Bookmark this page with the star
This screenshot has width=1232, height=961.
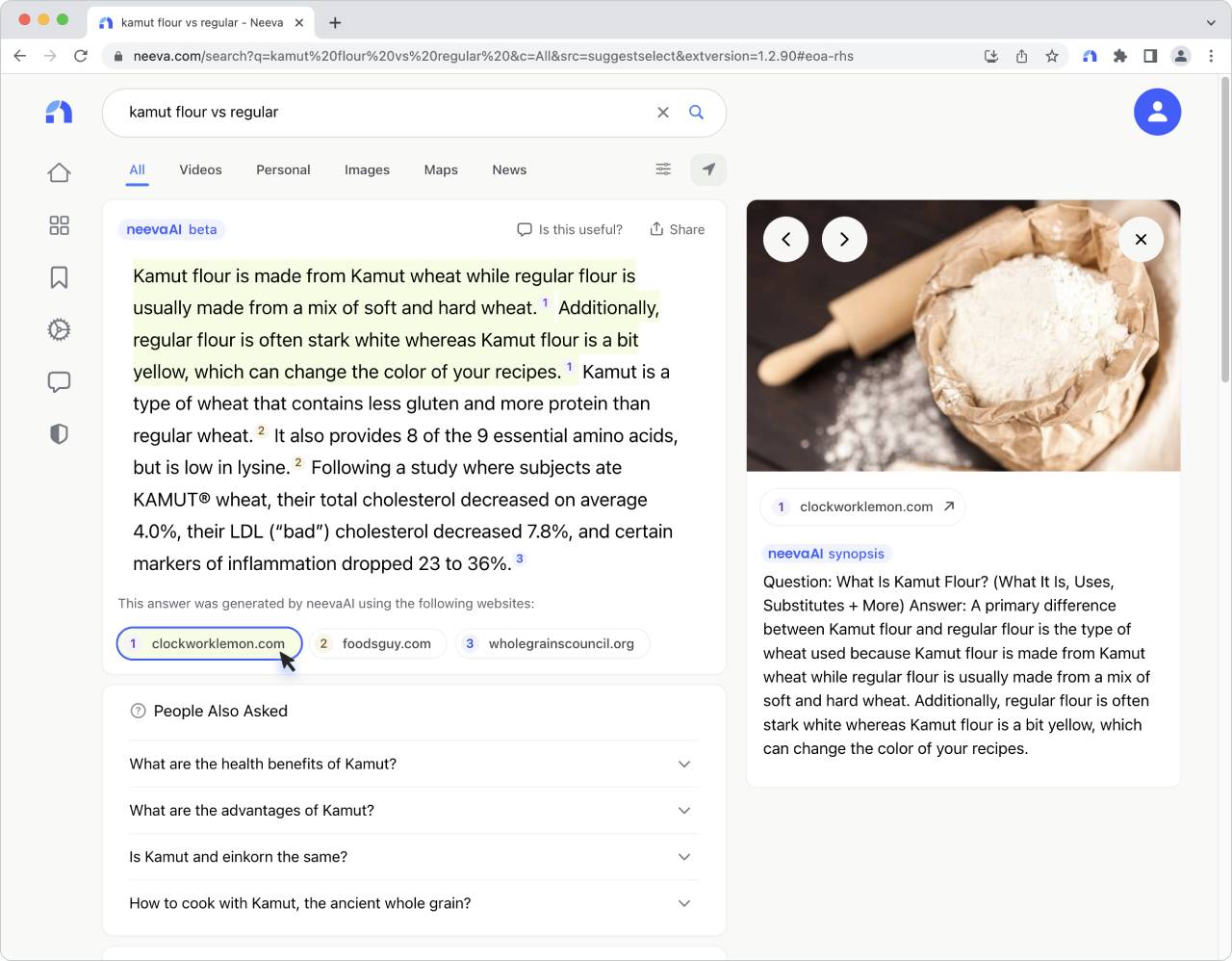[1052, 56]
